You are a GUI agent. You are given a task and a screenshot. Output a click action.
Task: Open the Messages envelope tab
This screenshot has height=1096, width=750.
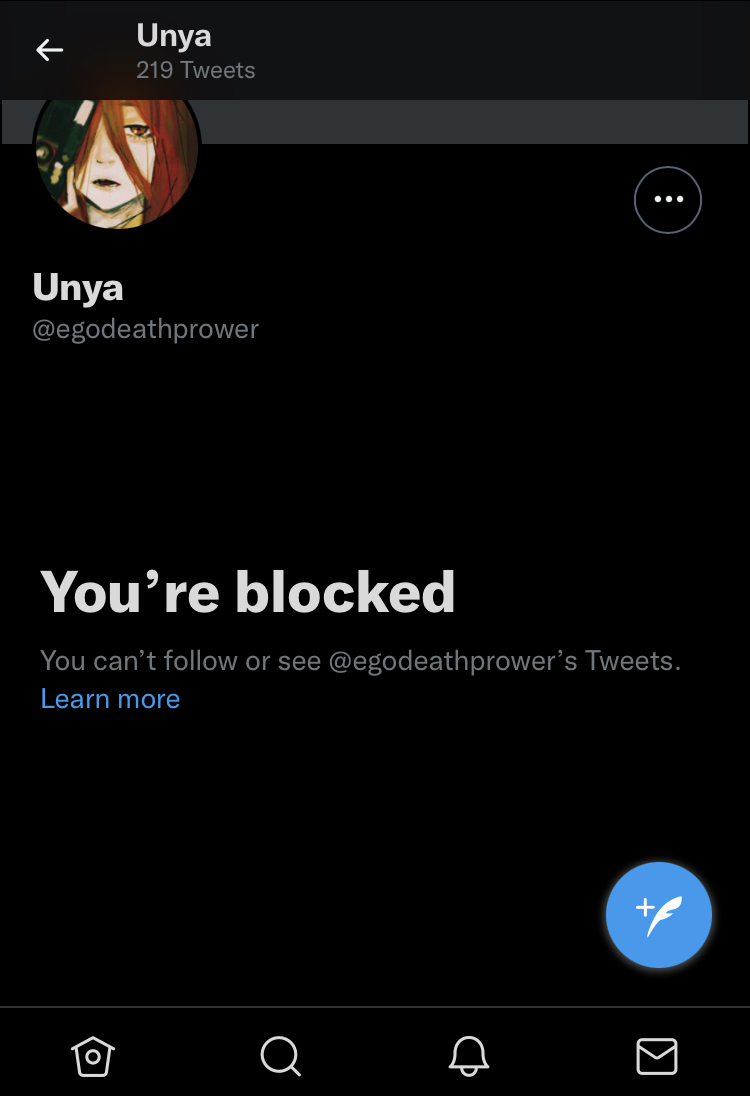[657, 1056]
